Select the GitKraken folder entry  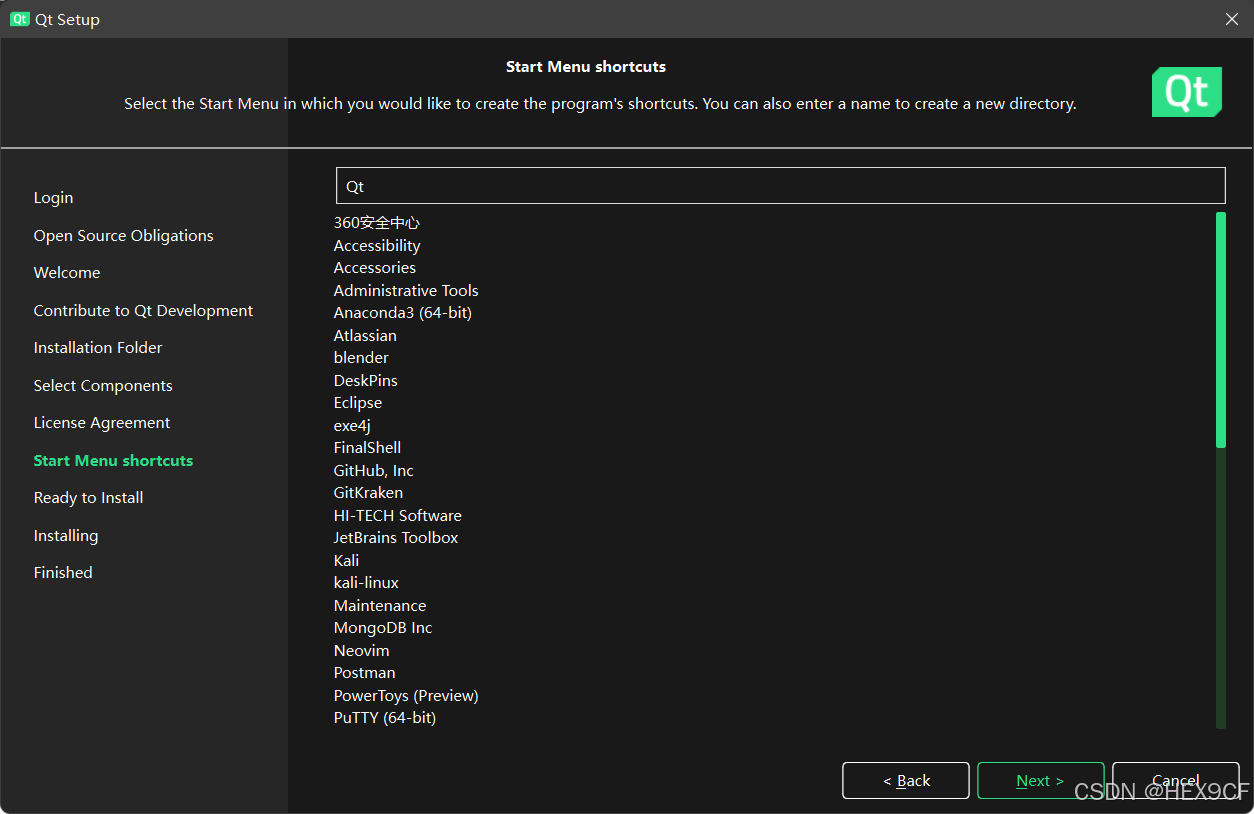point(368,493)
